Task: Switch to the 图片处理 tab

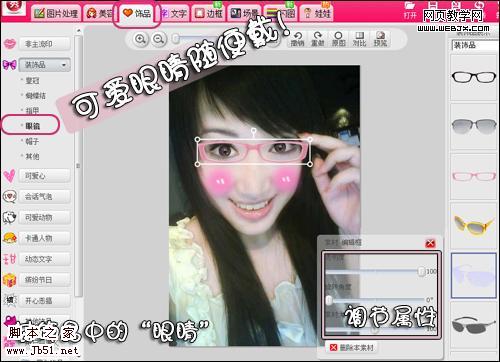Action: 56,13
